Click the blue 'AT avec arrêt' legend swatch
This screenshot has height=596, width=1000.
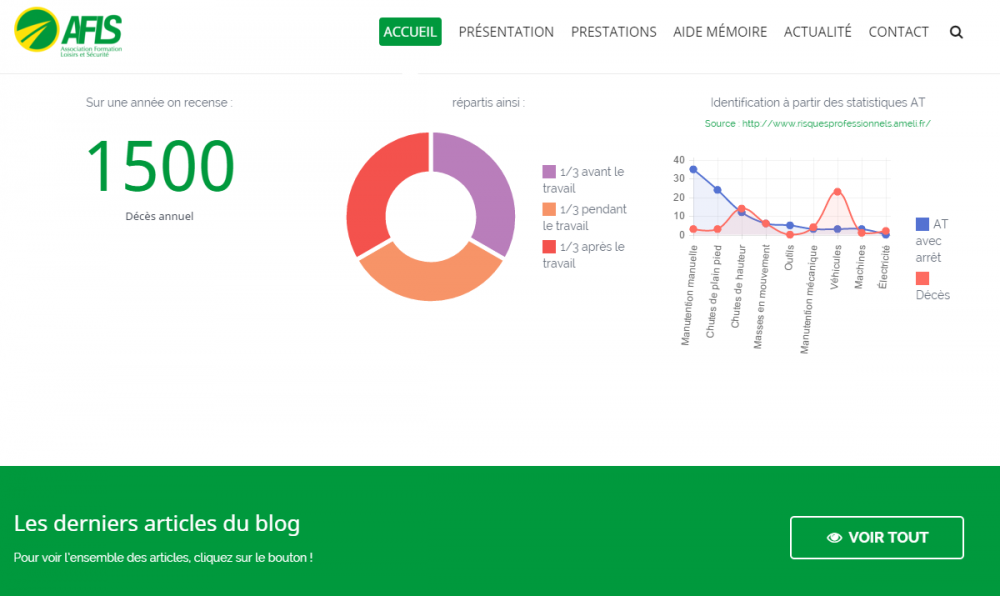coord(922,224)
